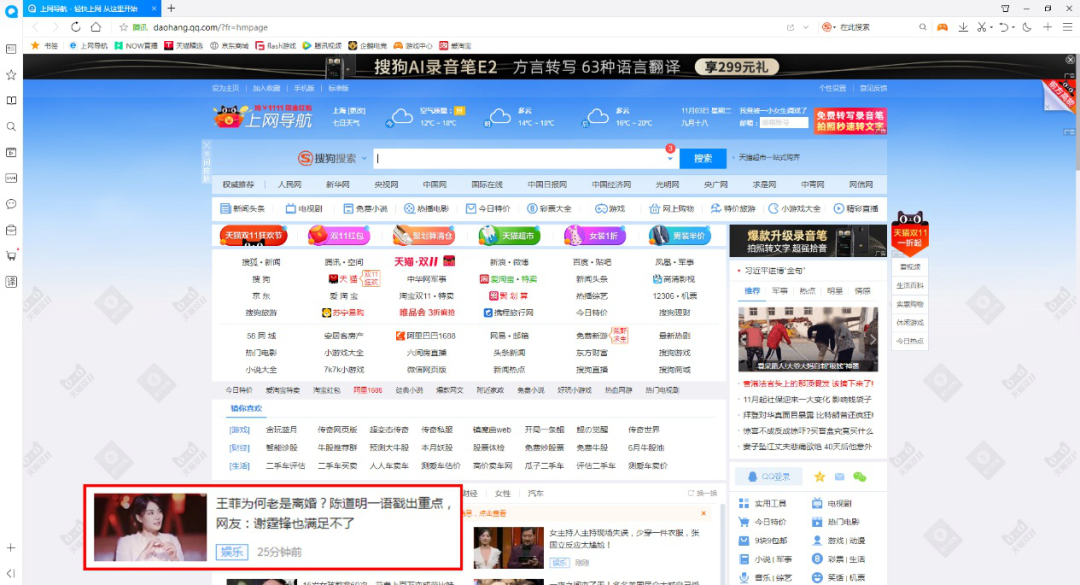Open the orange game controller icon
The image size is (1080, 585).
point(942,27)
